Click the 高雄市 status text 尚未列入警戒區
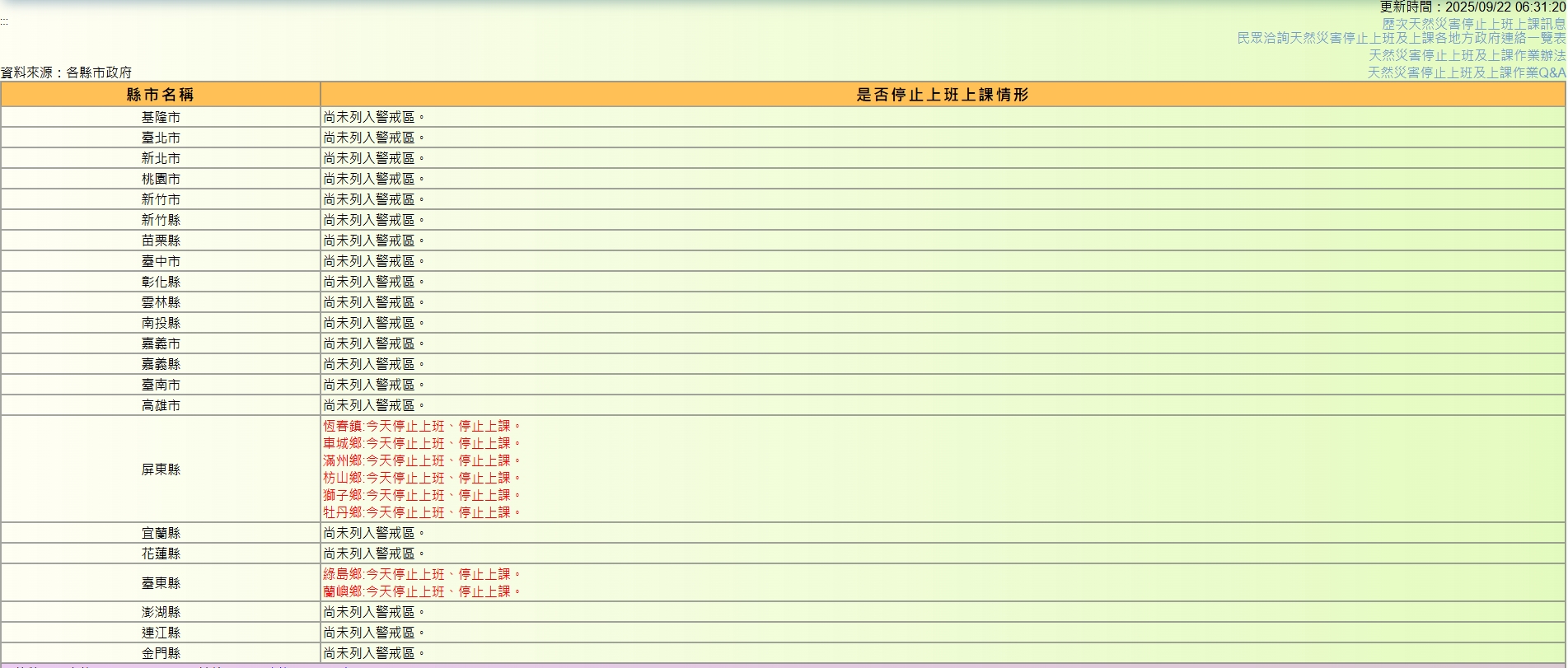 point(374,405)
